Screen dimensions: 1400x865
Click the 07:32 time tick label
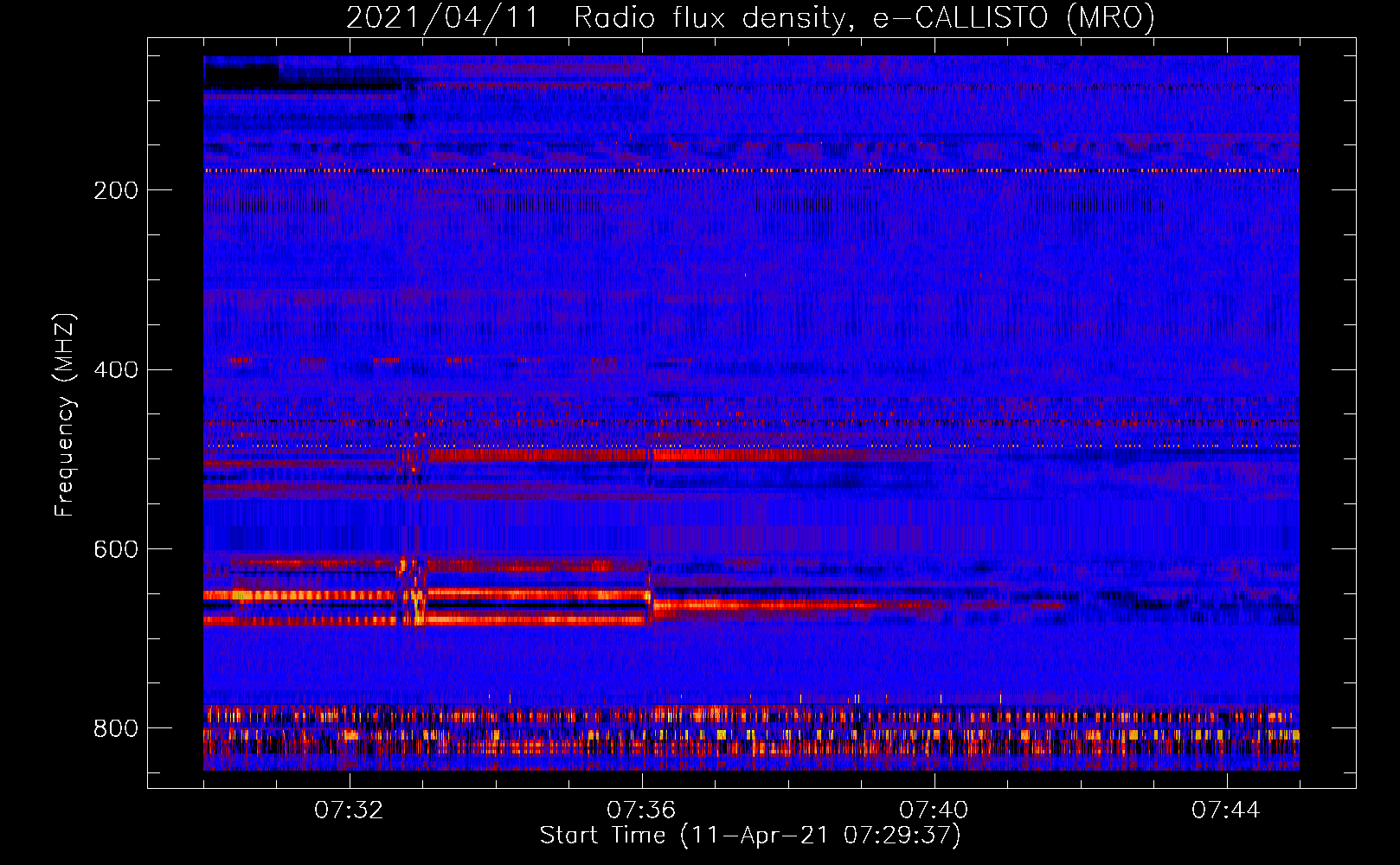(x=349, y=811)
